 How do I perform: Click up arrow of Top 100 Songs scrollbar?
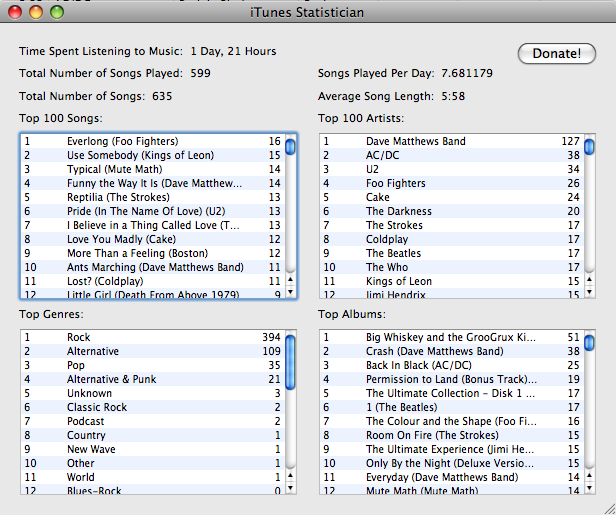tap(290, 280)
